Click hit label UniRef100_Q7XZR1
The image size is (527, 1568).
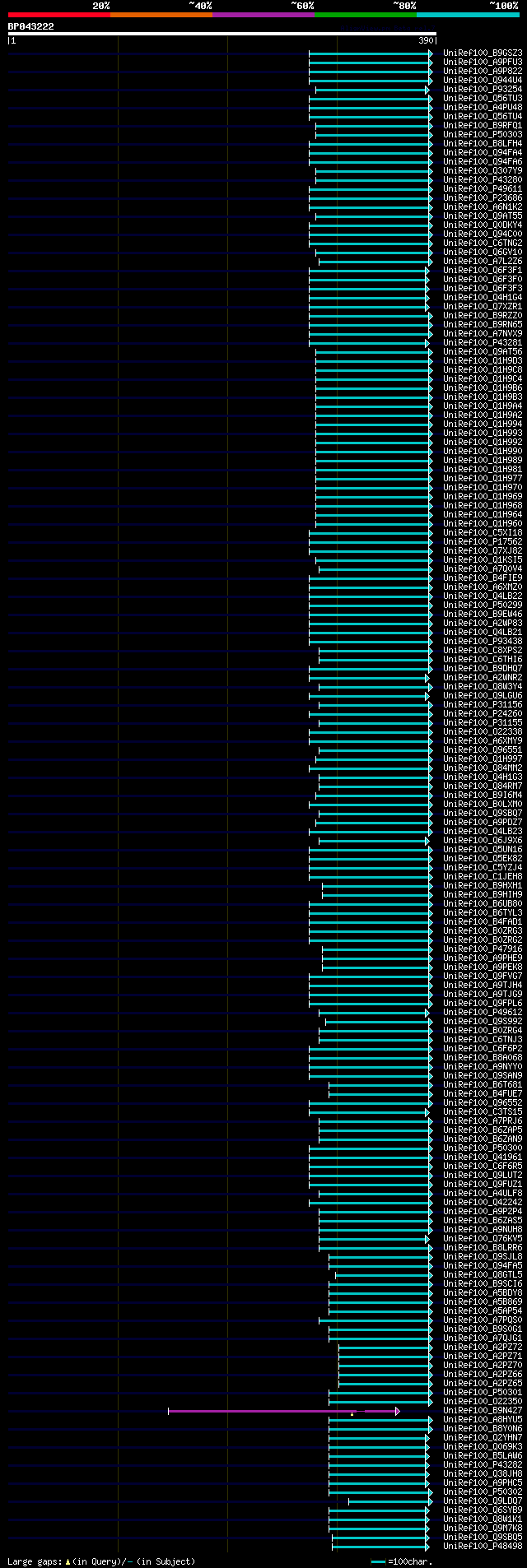(x=483, y=307)
